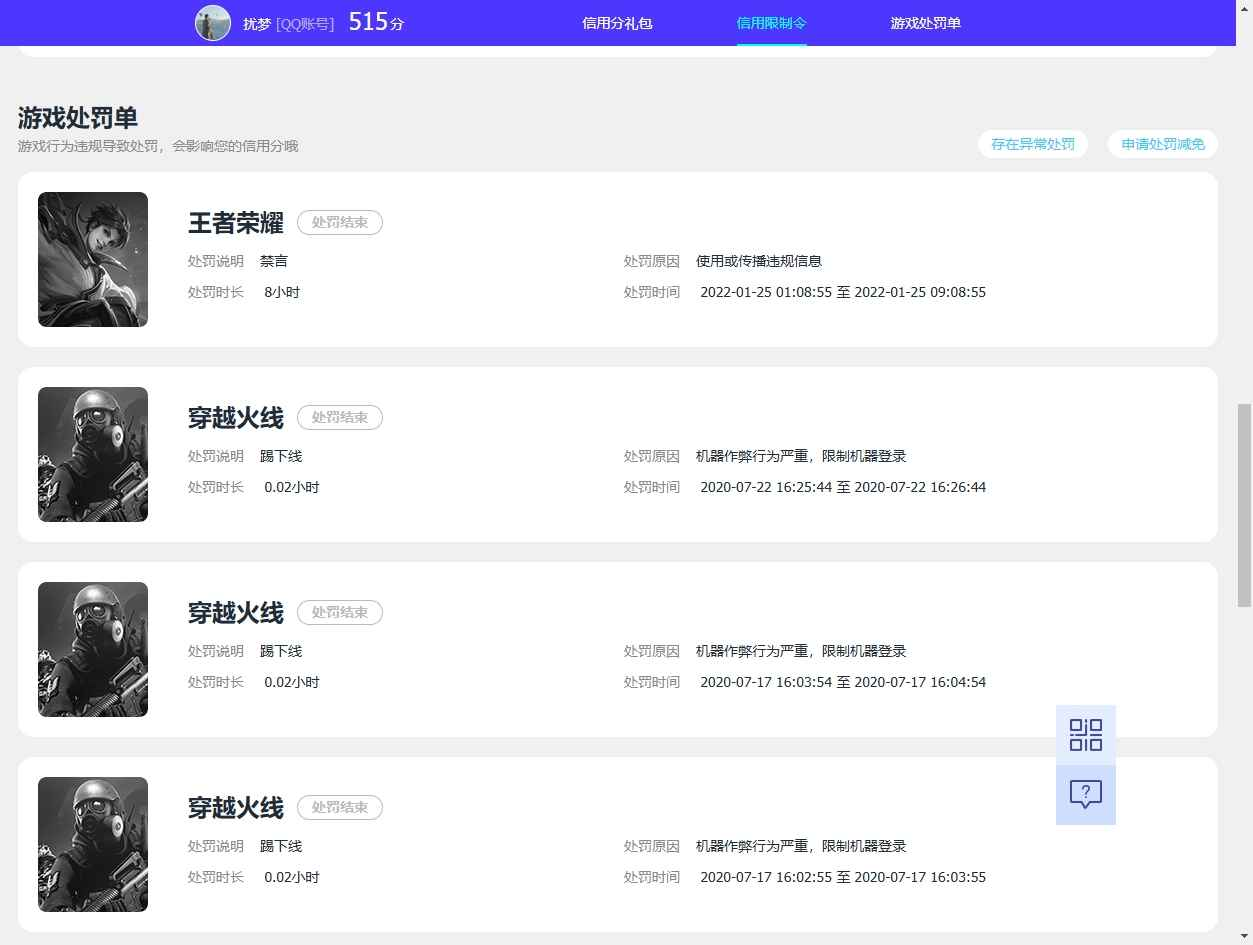The height and width of the screenshot is (945, 1253).
Task: Click the 游戏处罚单 section heading
Action: [x=78, y=118]
